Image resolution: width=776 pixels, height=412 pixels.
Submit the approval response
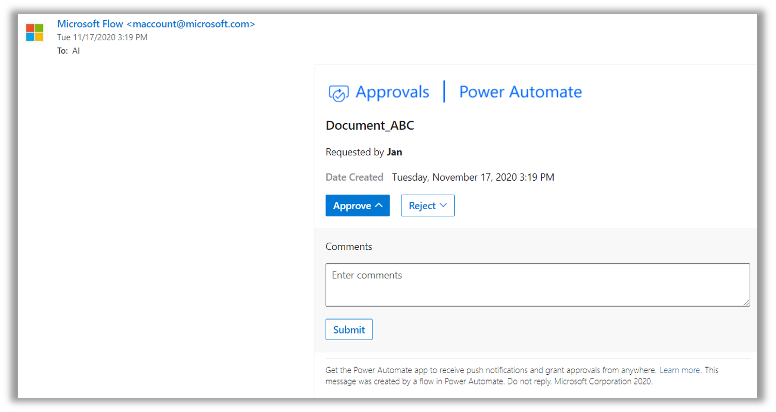pyautogui.click(x=349, y=329)
